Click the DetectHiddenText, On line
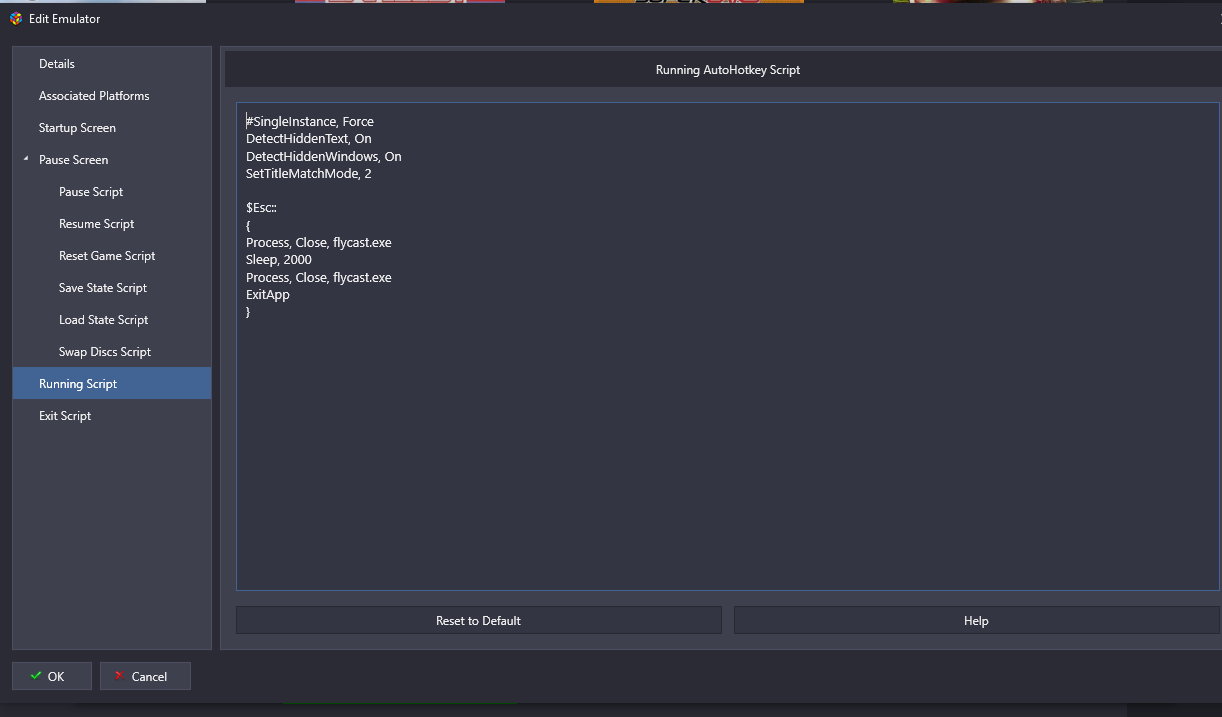Viewport: 1222px width, 717px height. tap(308, 139)
